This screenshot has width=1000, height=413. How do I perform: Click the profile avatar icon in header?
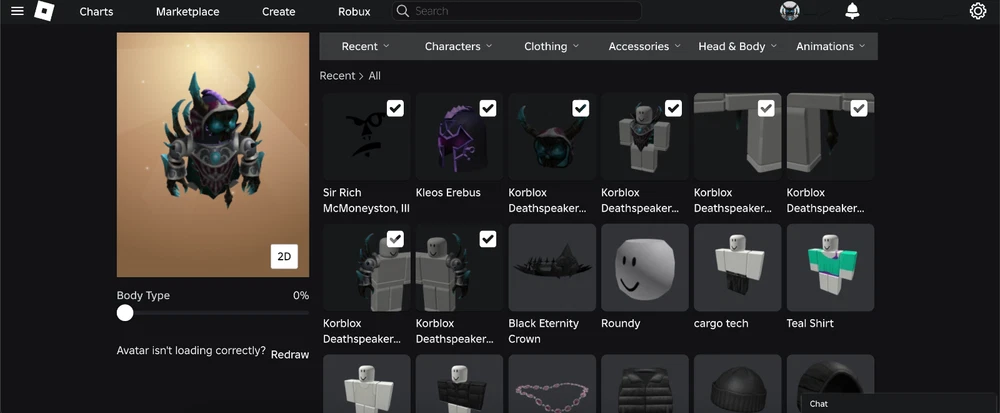pos(790,11)
